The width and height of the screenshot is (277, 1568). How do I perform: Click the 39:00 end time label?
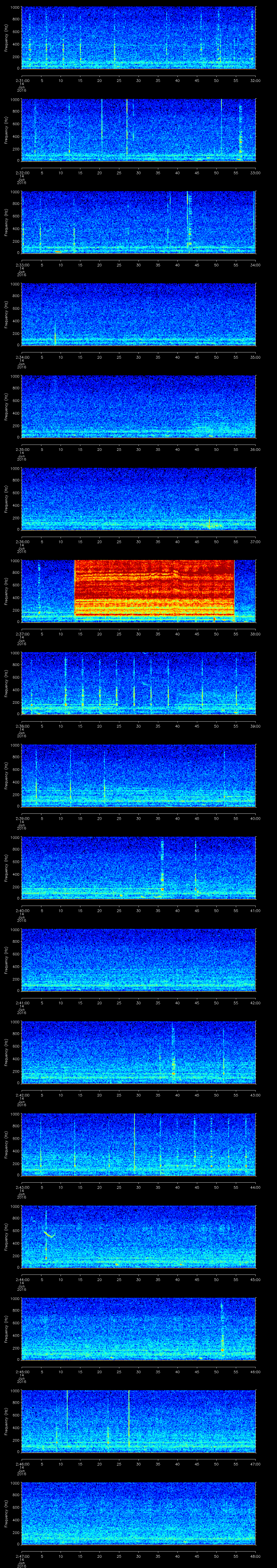click(x=255, y=726)
